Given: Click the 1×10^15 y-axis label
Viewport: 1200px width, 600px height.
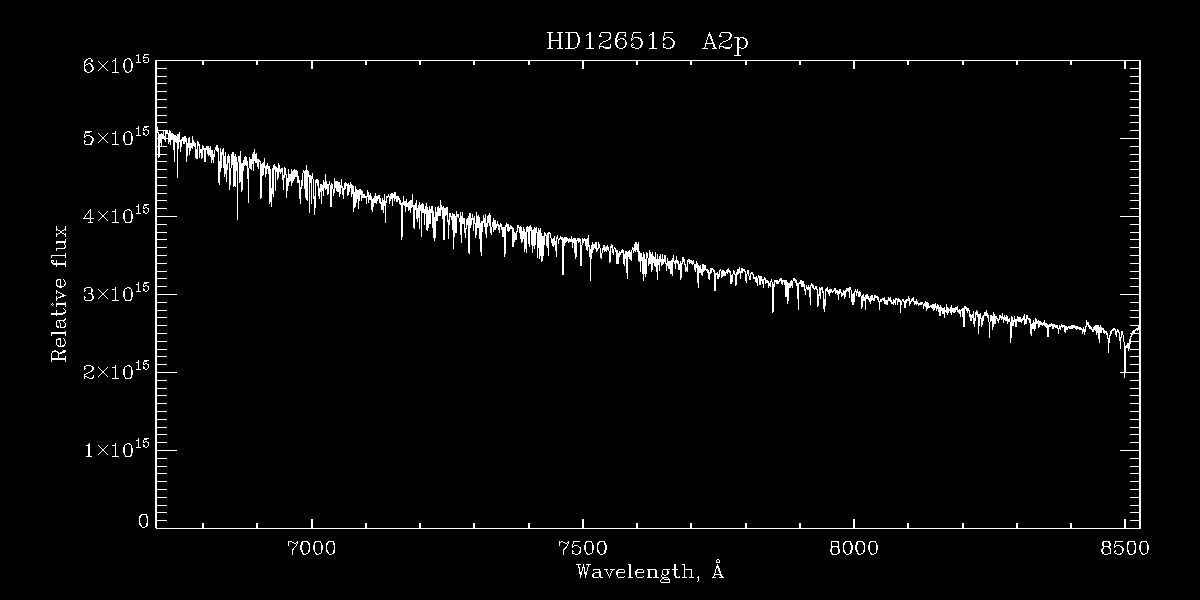Looking at the screenshot, I should (x=116, y=449).
